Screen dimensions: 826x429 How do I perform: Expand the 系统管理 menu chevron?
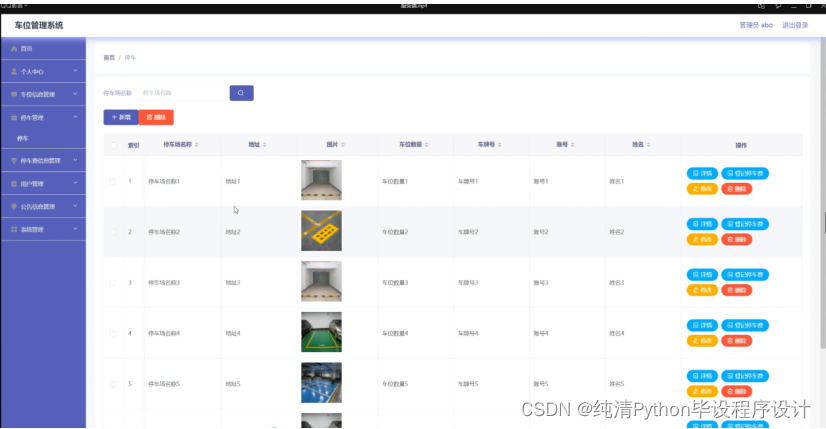(75, 229)
